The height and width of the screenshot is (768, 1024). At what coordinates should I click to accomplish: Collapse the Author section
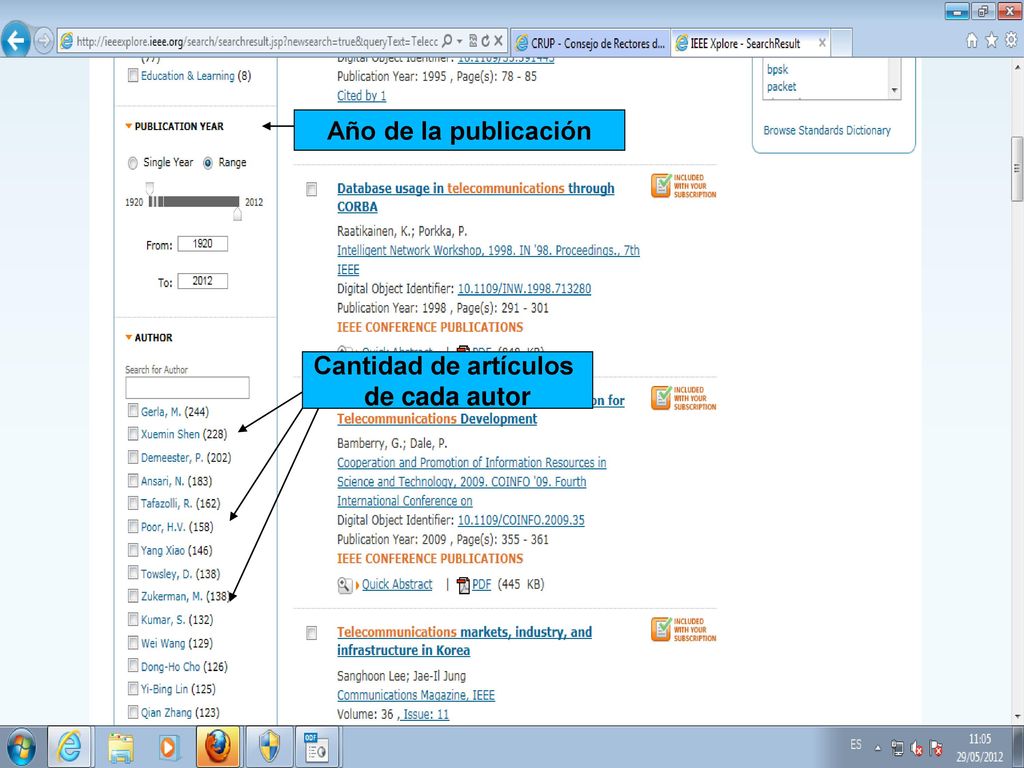(129, 338)
